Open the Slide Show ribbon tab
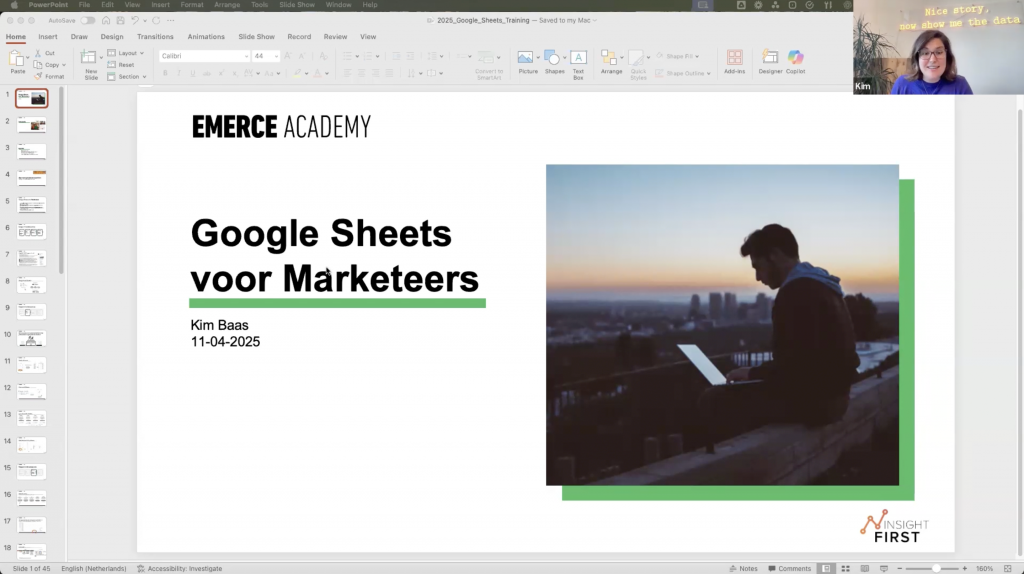This screenshot has width=1024, height=574. pyautogui.click(x=256, y=37)
